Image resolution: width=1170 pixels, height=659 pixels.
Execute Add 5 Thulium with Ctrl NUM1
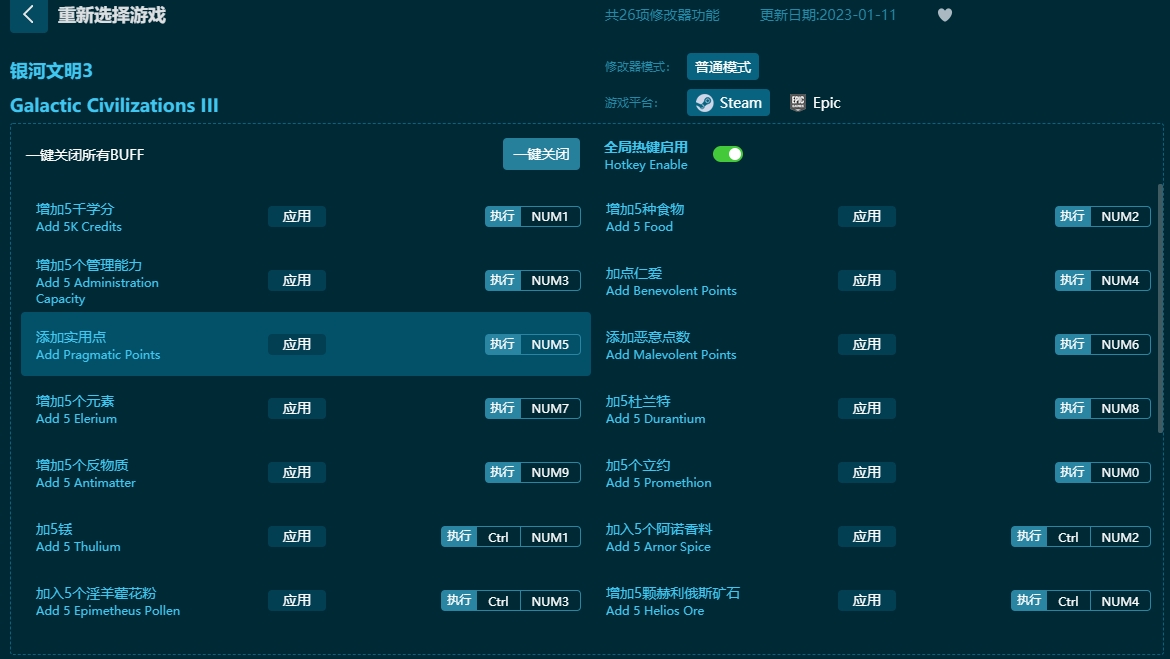point(511,536)
